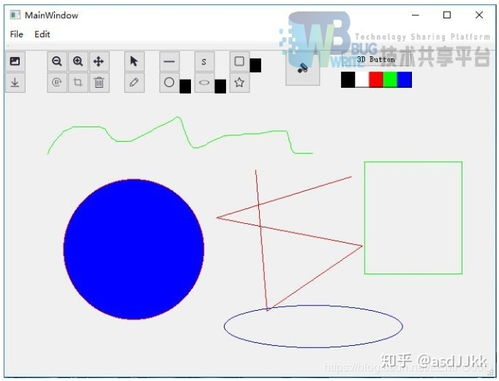Click the save download arrow icon

point(15,82)
